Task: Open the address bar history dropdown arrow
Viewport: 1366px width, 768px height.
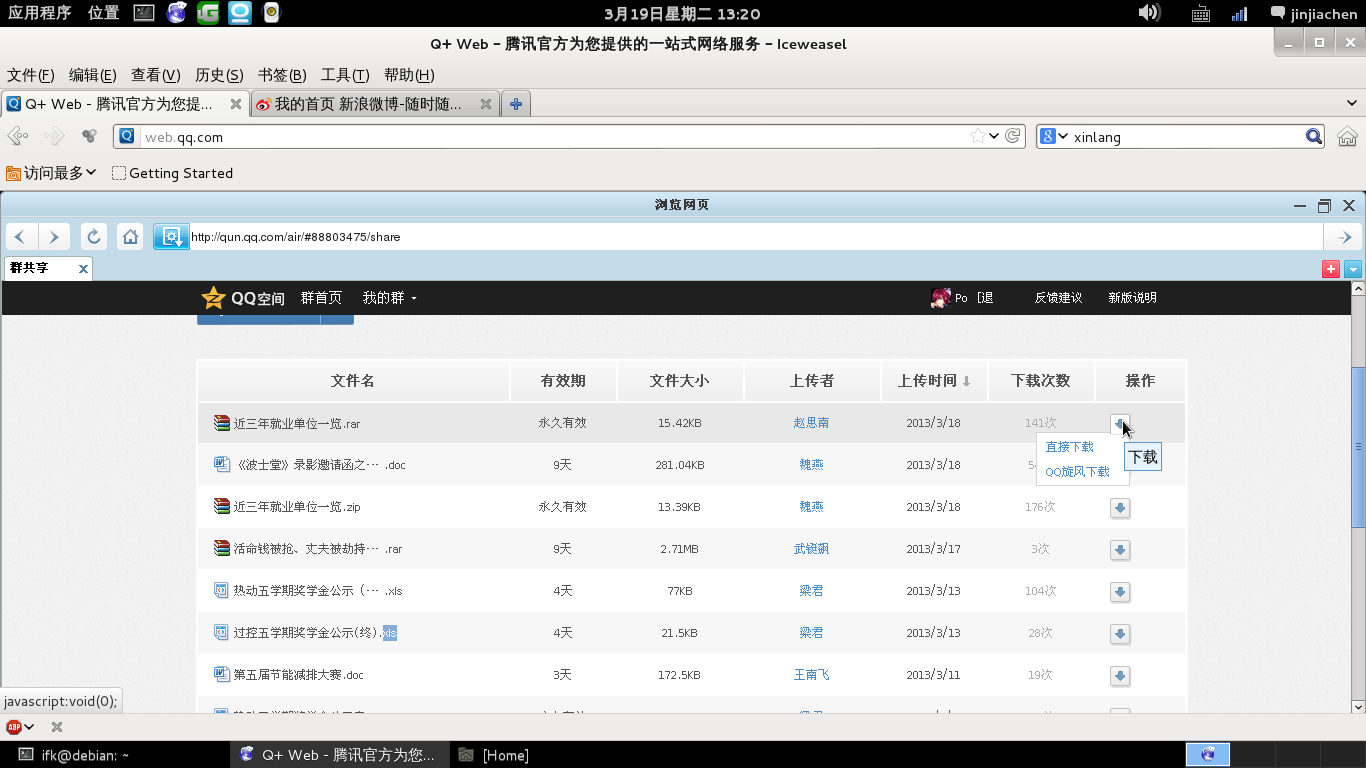Action: pos(994,136)
